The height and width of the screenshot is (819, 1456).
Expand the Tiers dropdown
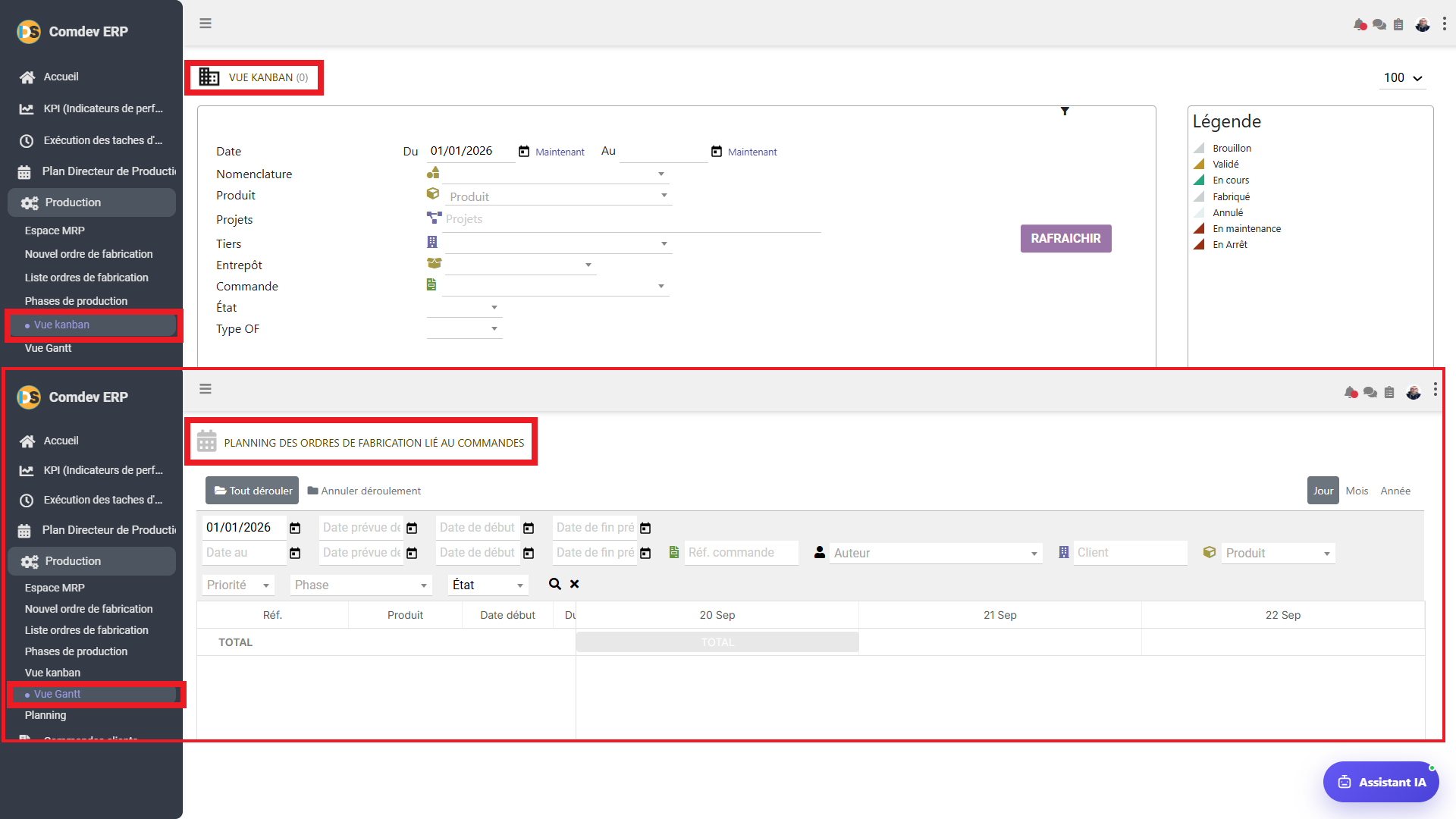tap(664, 244)
